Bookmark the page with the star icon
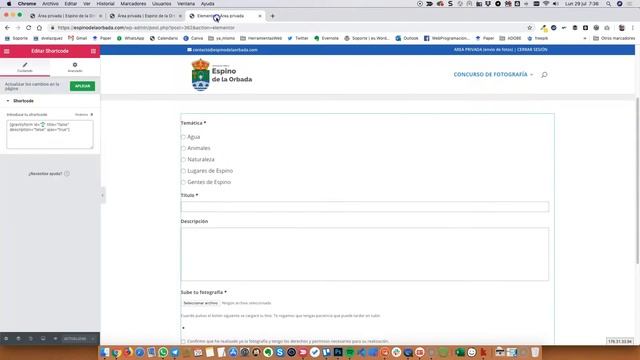Screen dimensions: 640x360 (529, 28)
